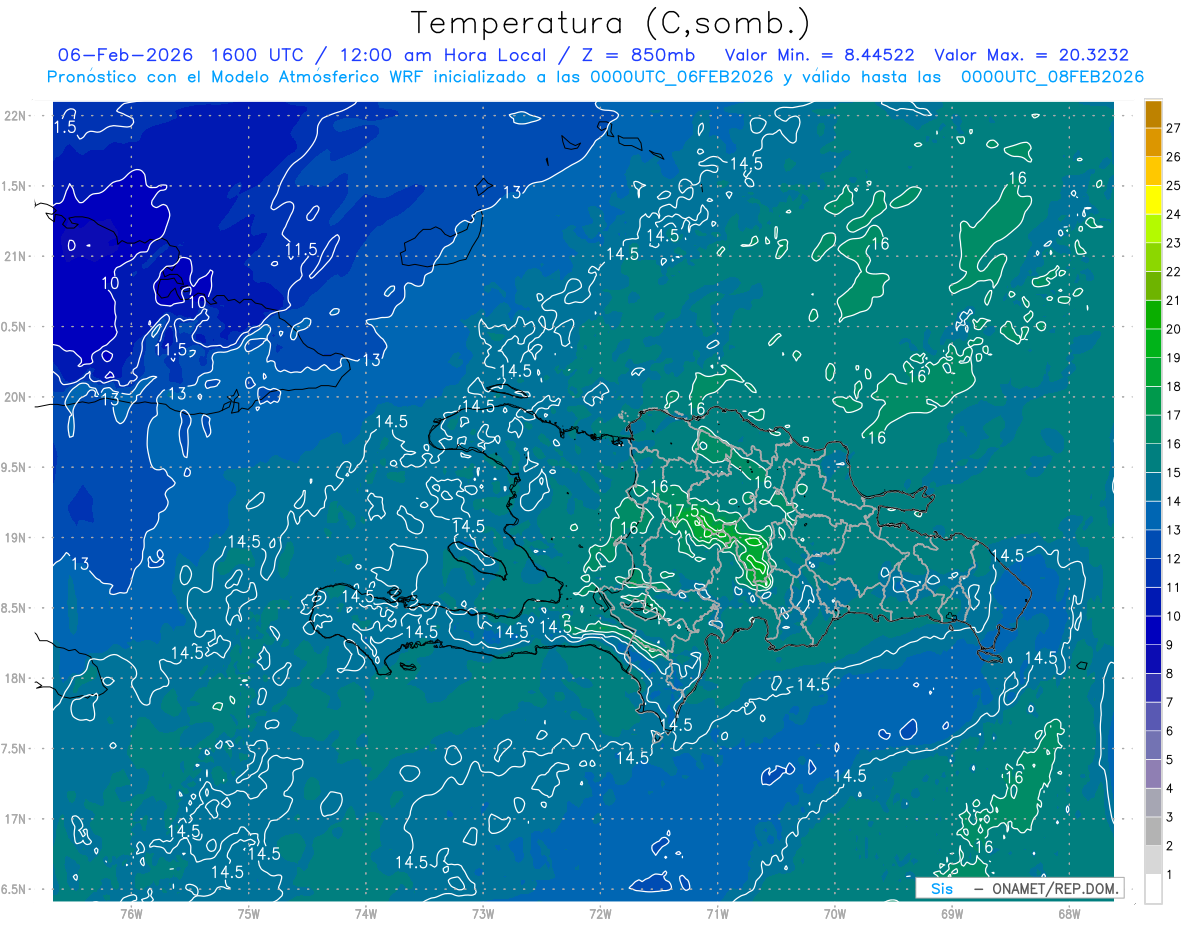The height and width of the screenshot is (927, 1200).
Task: Click the "22N" latitude axis label
Action: pos(17,115)
